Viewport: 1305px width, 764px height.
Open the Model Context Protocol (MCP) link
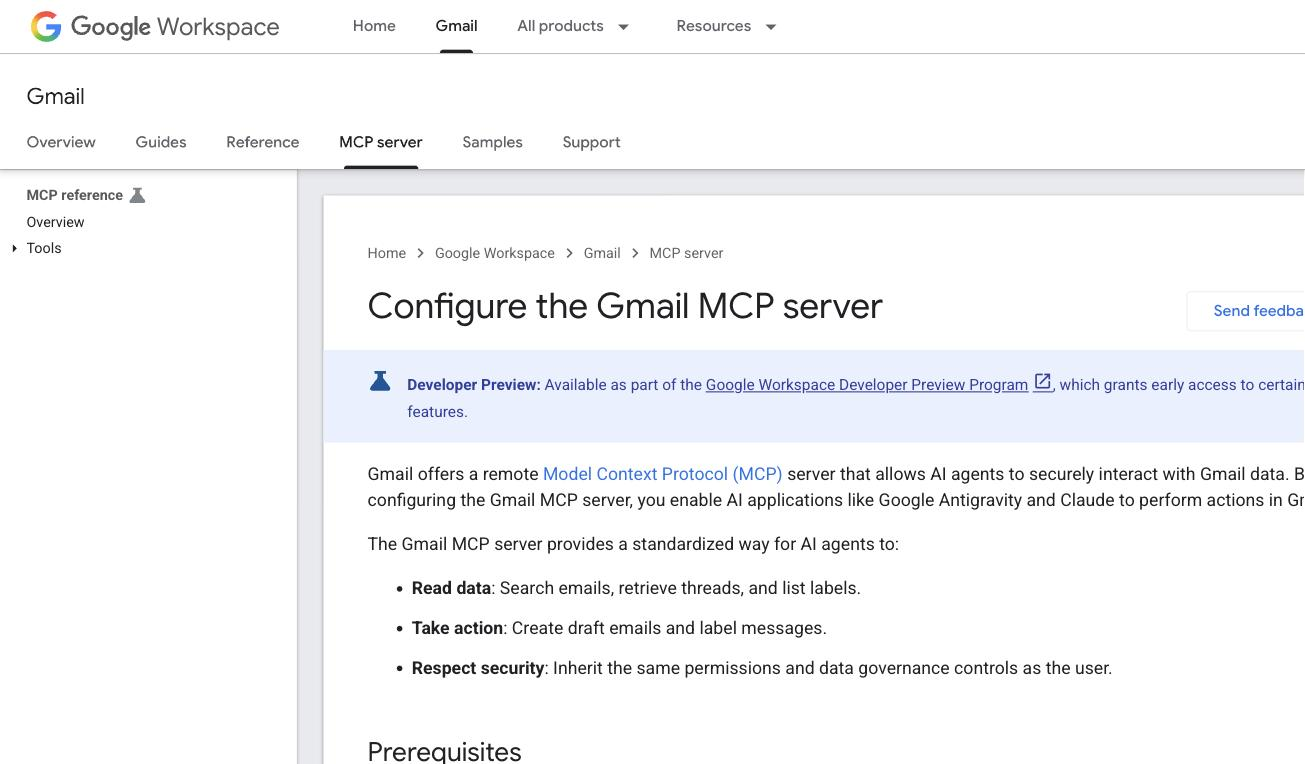[x=662, y=474]
